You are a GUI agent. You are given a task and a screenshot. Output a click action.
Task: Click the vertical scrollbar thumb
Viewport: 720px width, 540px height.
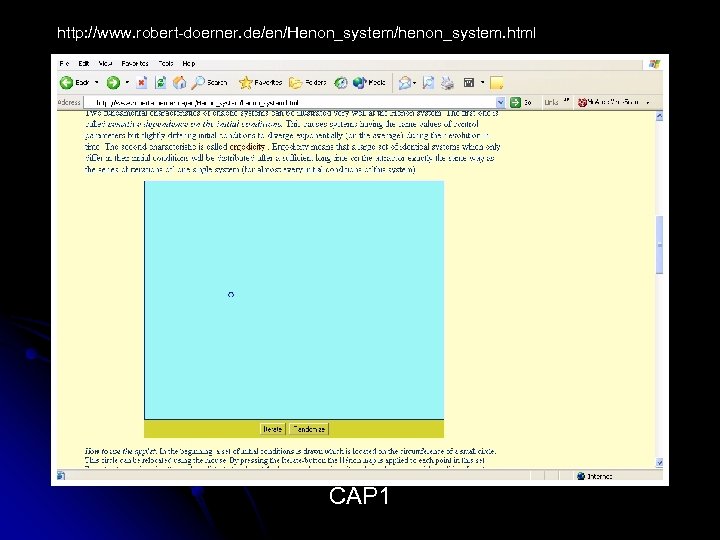(x=659, y=245)
